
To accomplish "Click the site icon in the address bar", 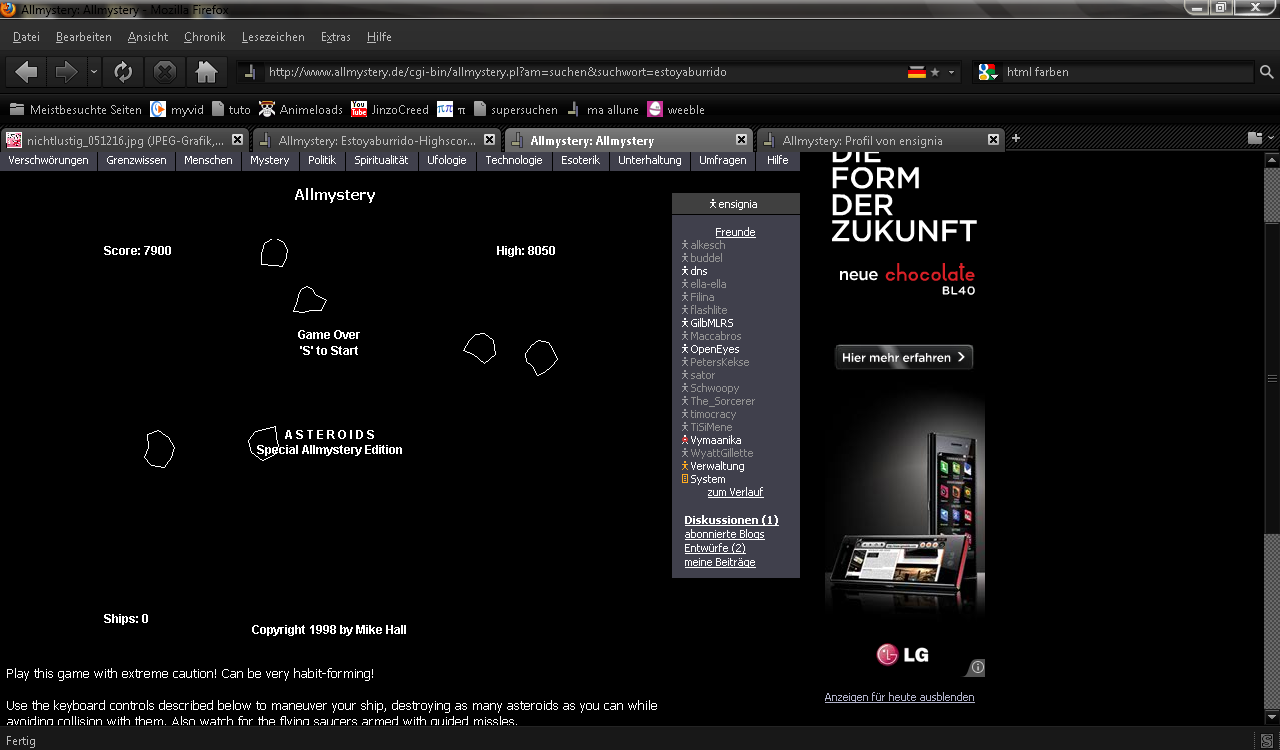I will coord(251,72).
